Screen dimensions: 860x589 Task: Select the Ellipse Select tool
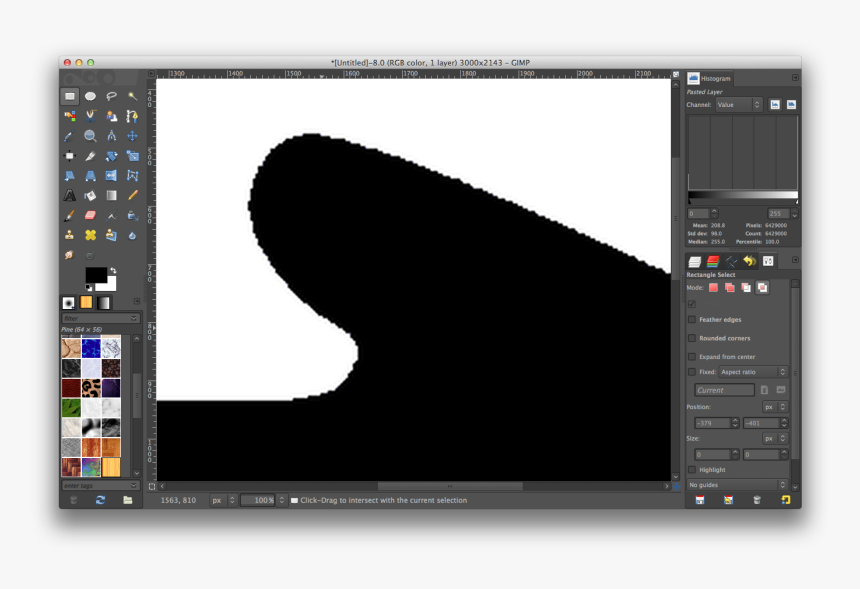point(90,95)
